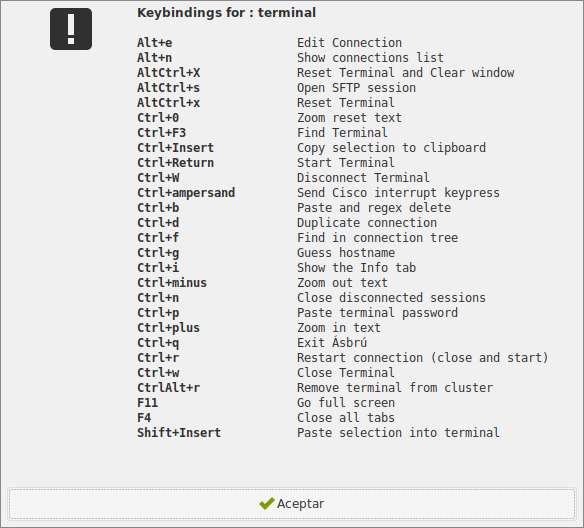Click the green checkmark on Aceptar
584x528 pixels.
click(267, 503)
